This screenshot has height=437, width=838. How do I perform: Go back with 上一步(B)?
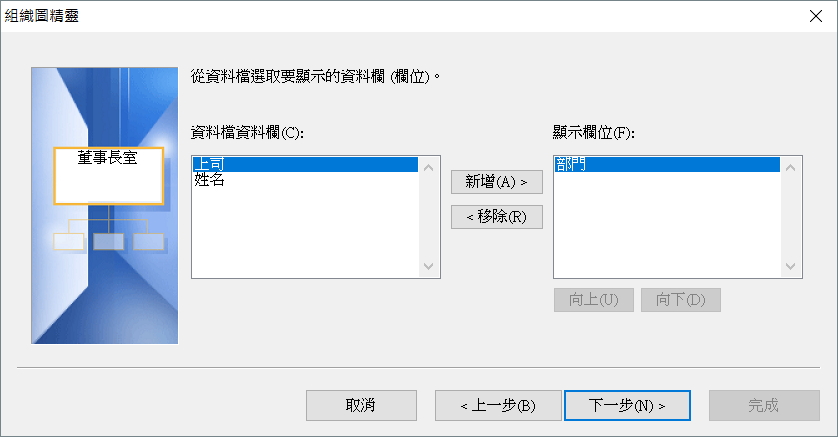pyautogui.click(x=498, y=405)
